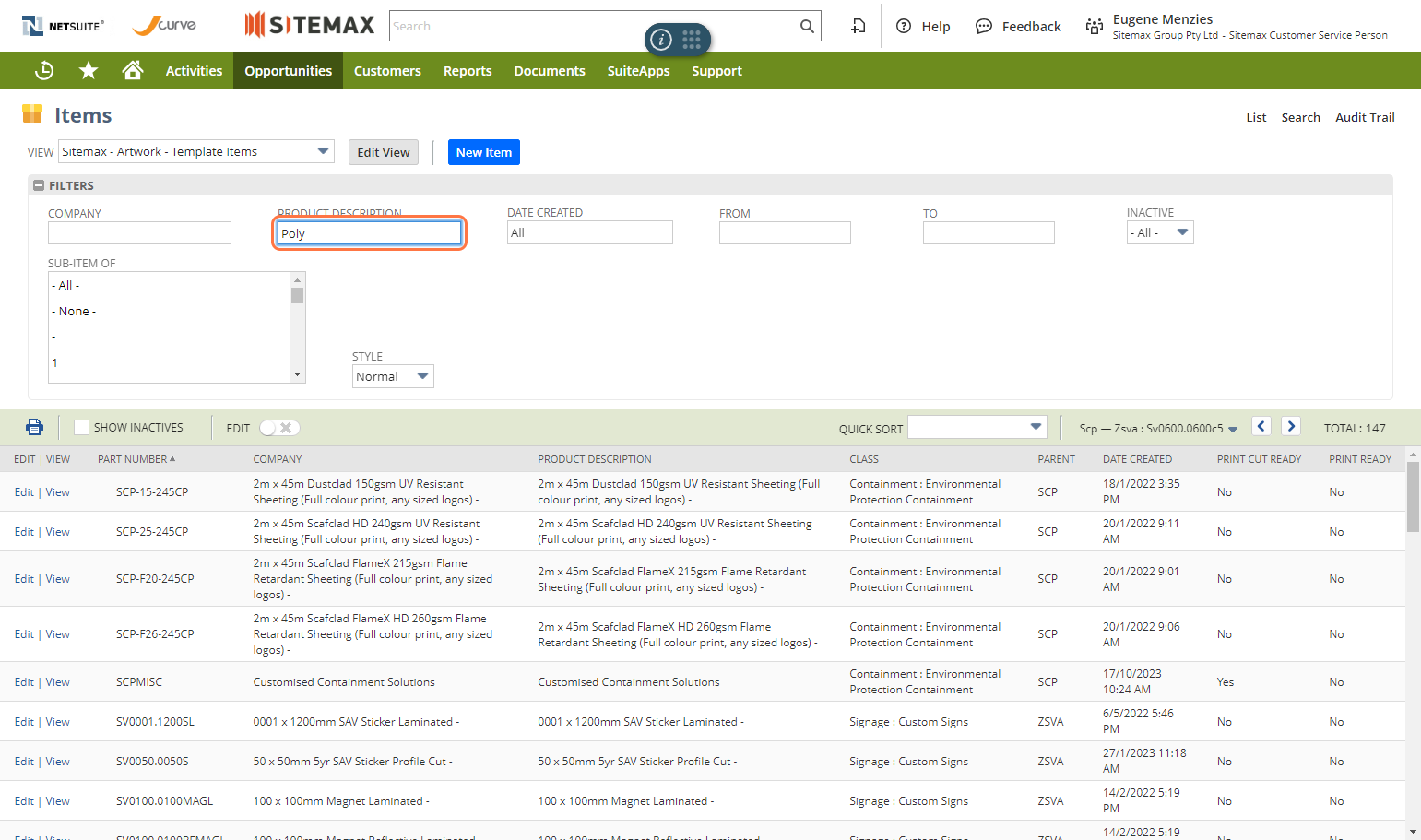Open the Style dropdown set to Normal
The image size is (1421, 840).
[393, 376]
